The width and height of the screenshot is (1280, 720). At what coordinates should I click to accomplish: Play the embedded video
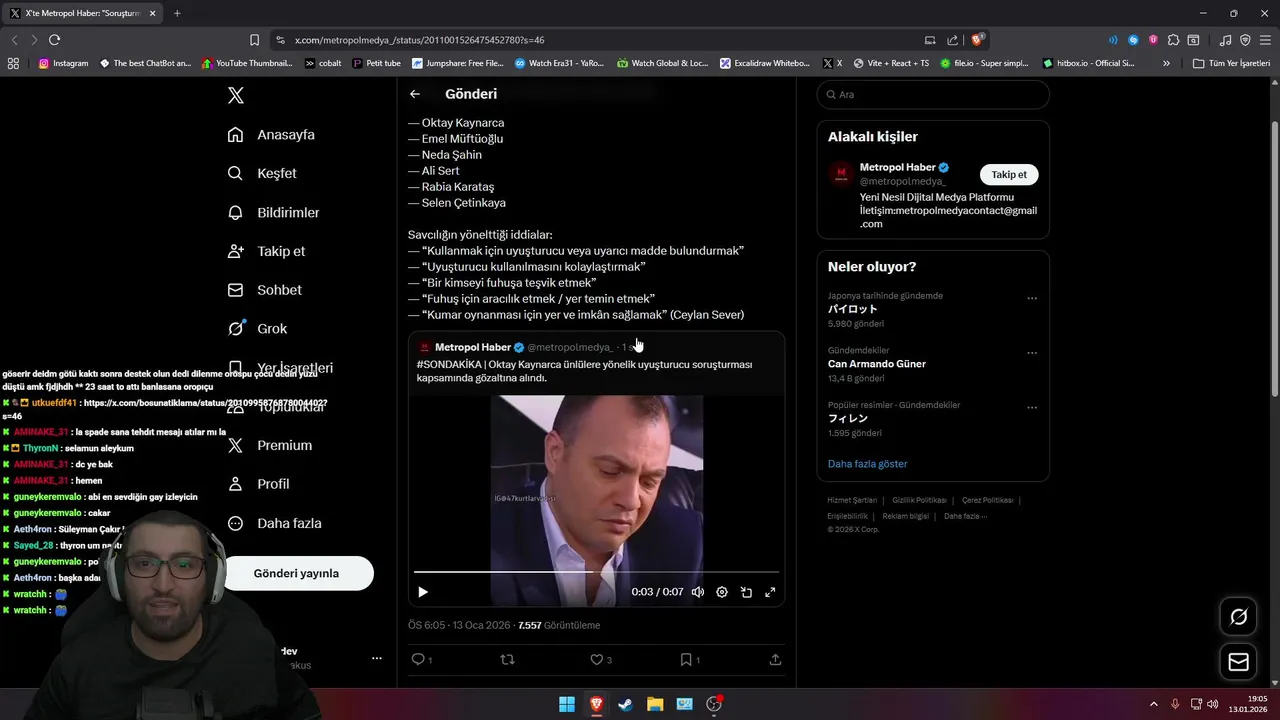pyautogui.click(x=423, y=592)
